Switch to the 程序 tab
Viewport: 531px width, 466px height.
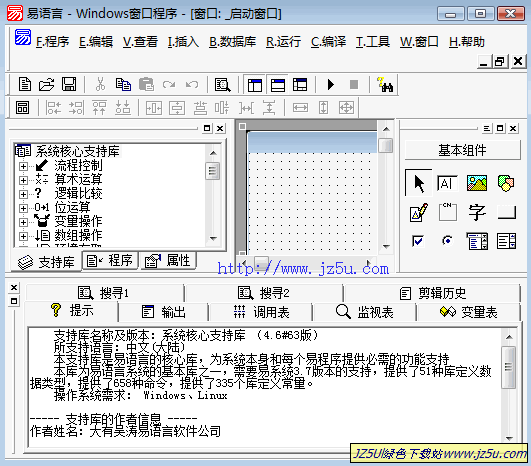pos(110,260)
